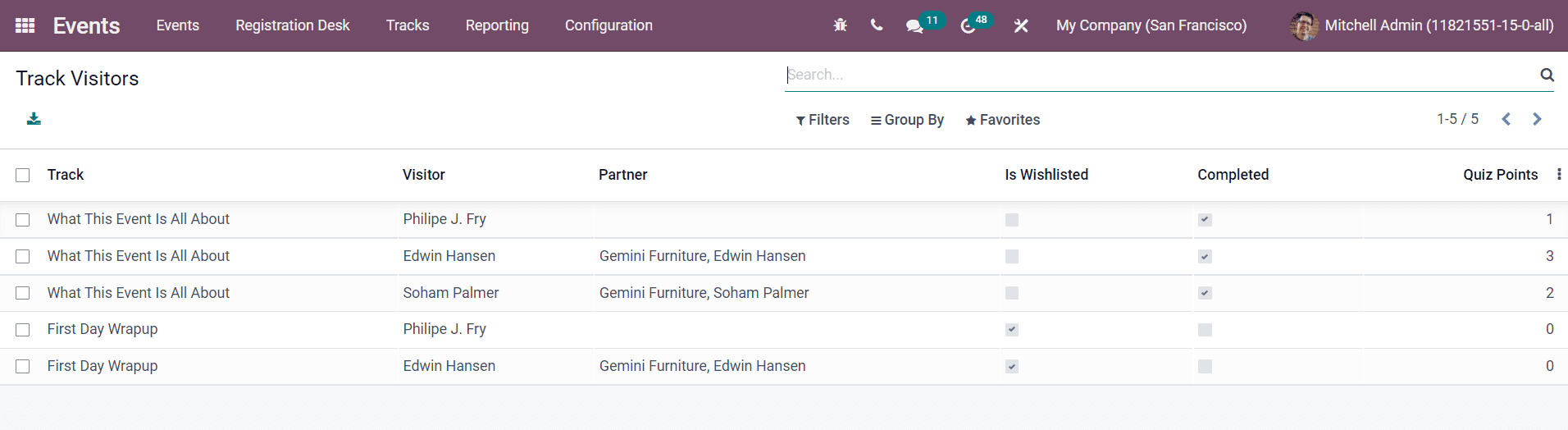Select the Philipe J. Fry First Day Wrapup row checkbox
The width and height of the screenshot is (1568, 430).
[23, 330]
